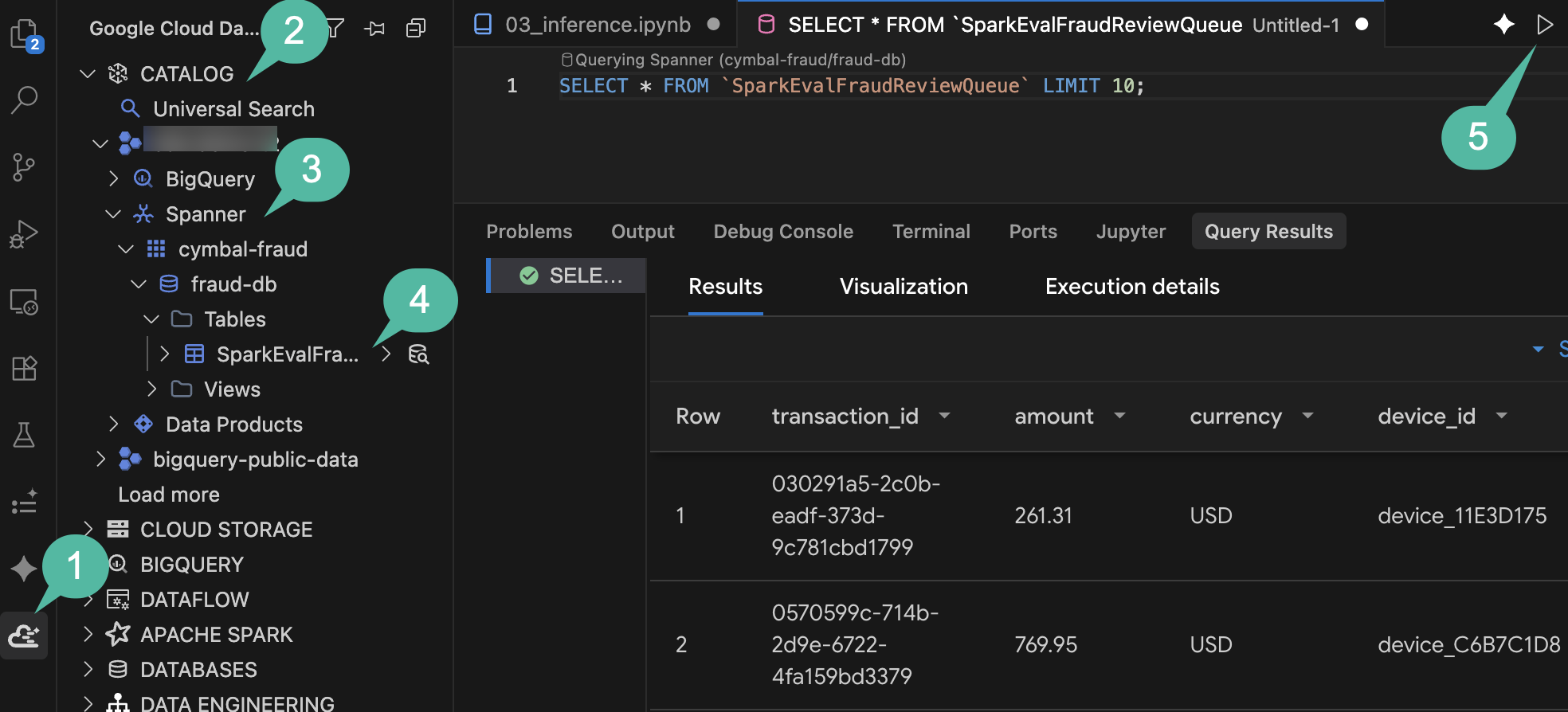This screenshot has width=1568, height=712.
Task: Click the query icon beside SparkEvalFra... table
Action: (419, 354)
